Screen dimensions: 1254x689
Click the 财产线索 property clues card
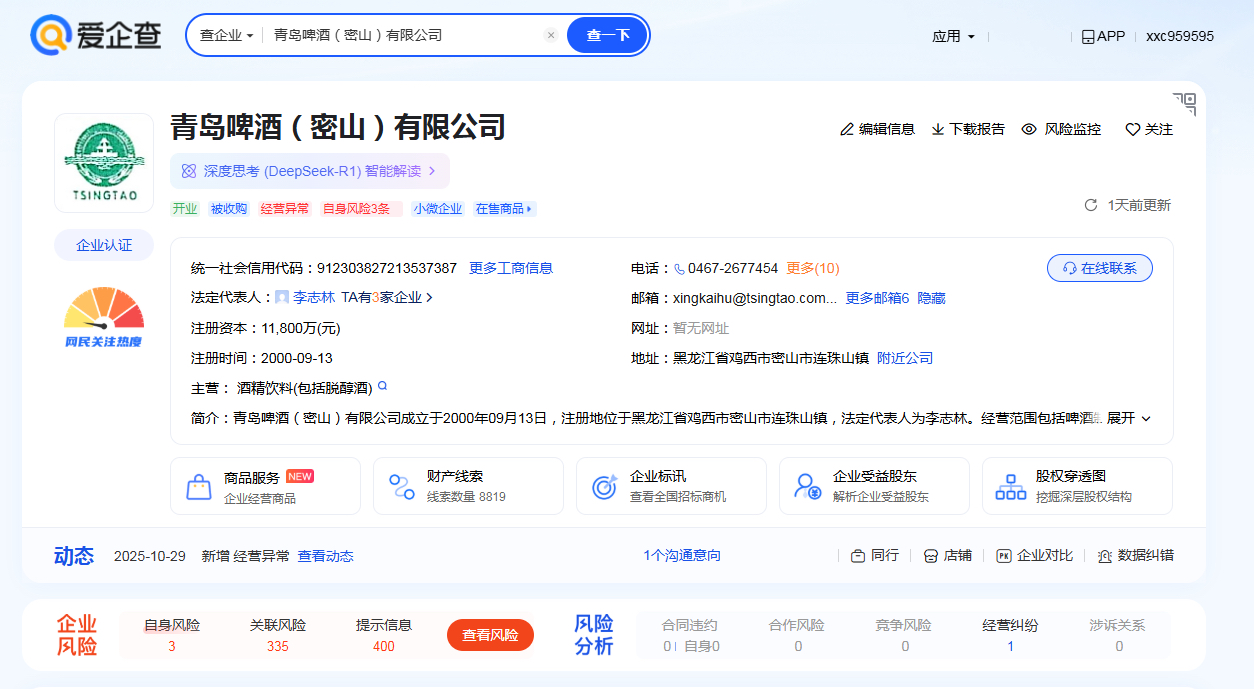(467, 486)
